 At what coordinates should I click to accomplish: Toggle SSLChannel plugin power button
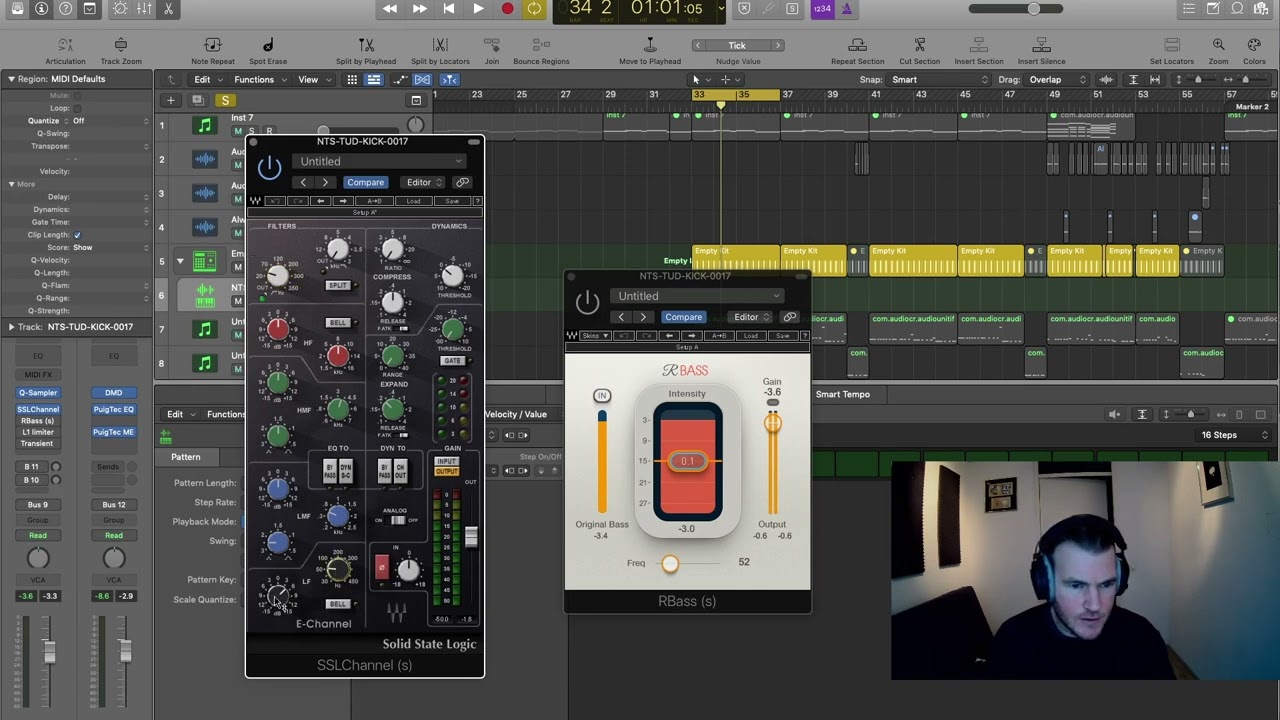point(269,168)
